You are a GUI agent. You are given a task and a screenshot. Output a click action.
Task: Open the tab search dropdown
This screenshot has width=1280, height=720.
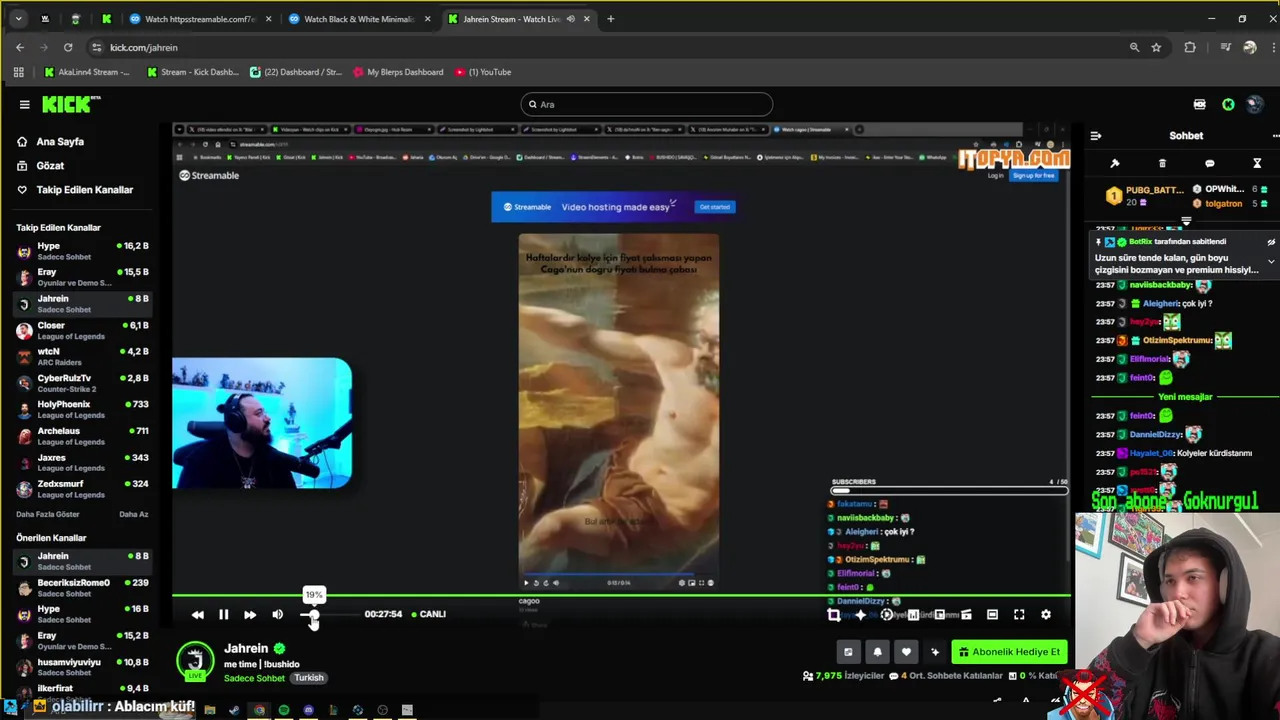point(18,19)
